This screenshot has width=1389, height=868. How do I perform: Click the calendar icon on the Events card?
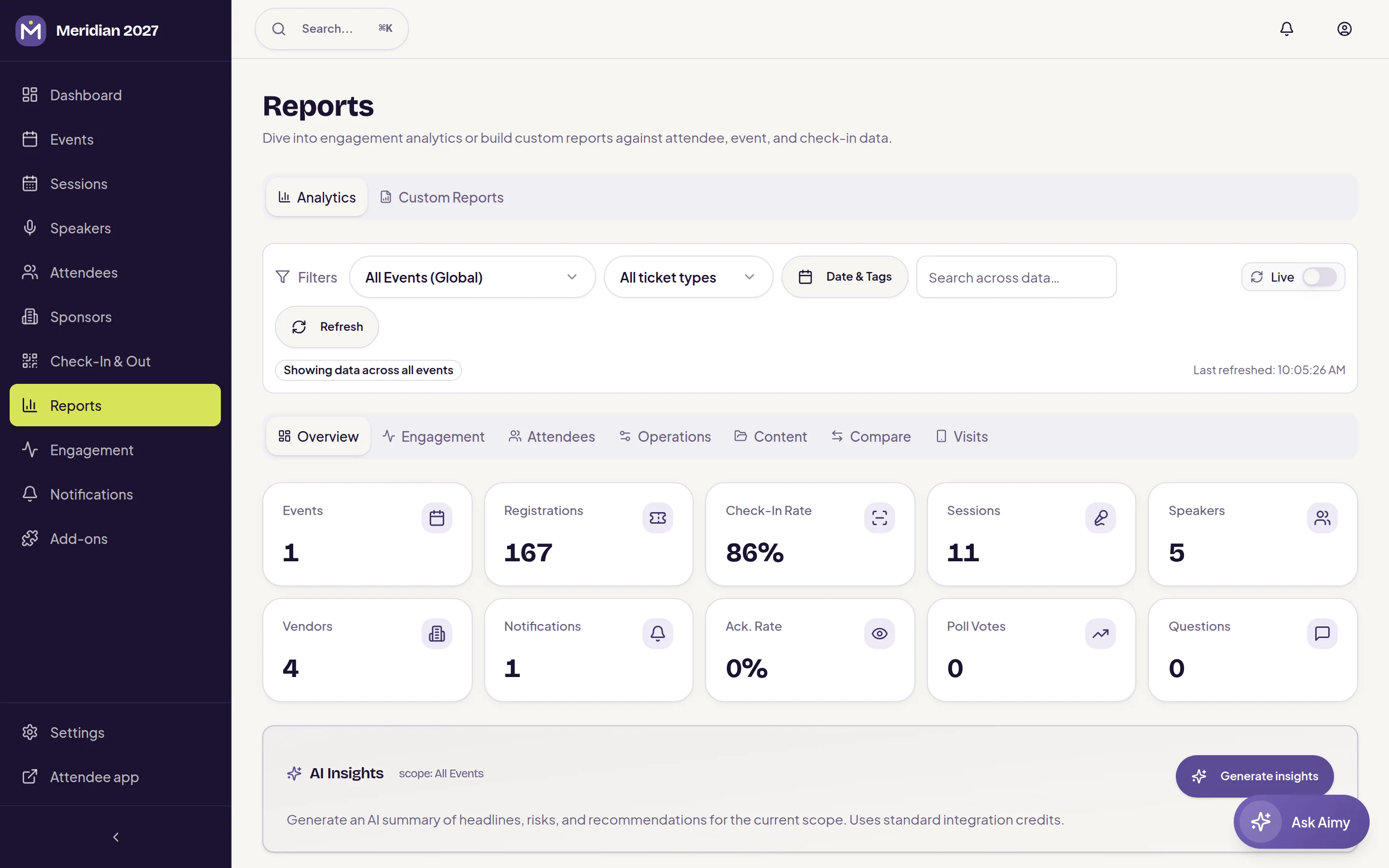(x=437, y=518)
